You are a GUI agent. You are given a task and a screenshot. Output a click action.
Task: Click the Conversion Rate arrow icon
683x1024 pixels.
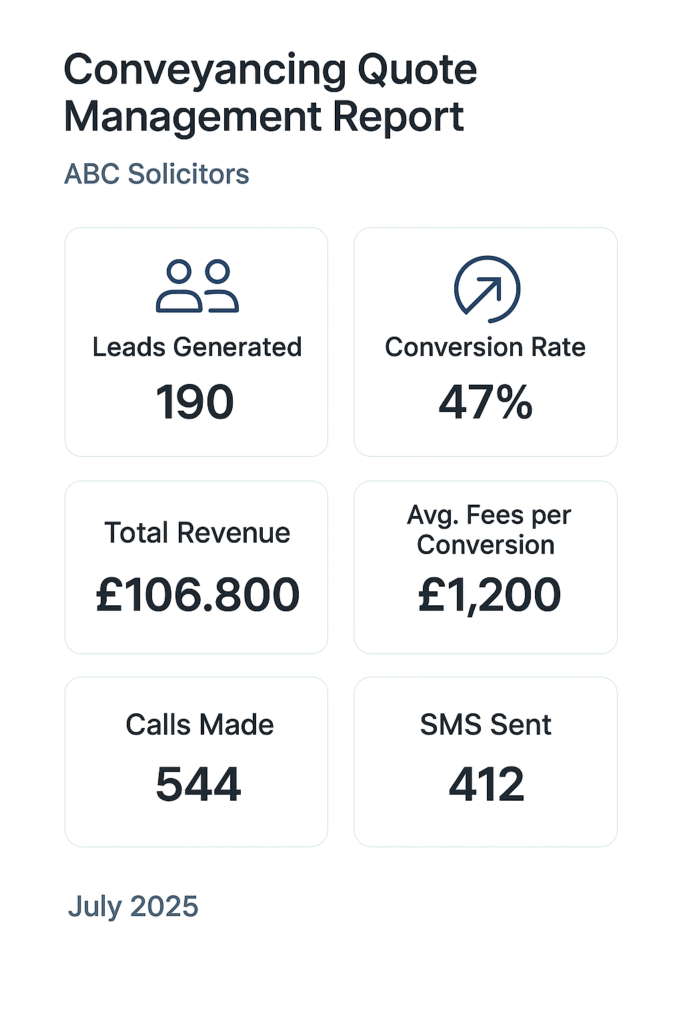pos(487,289)
